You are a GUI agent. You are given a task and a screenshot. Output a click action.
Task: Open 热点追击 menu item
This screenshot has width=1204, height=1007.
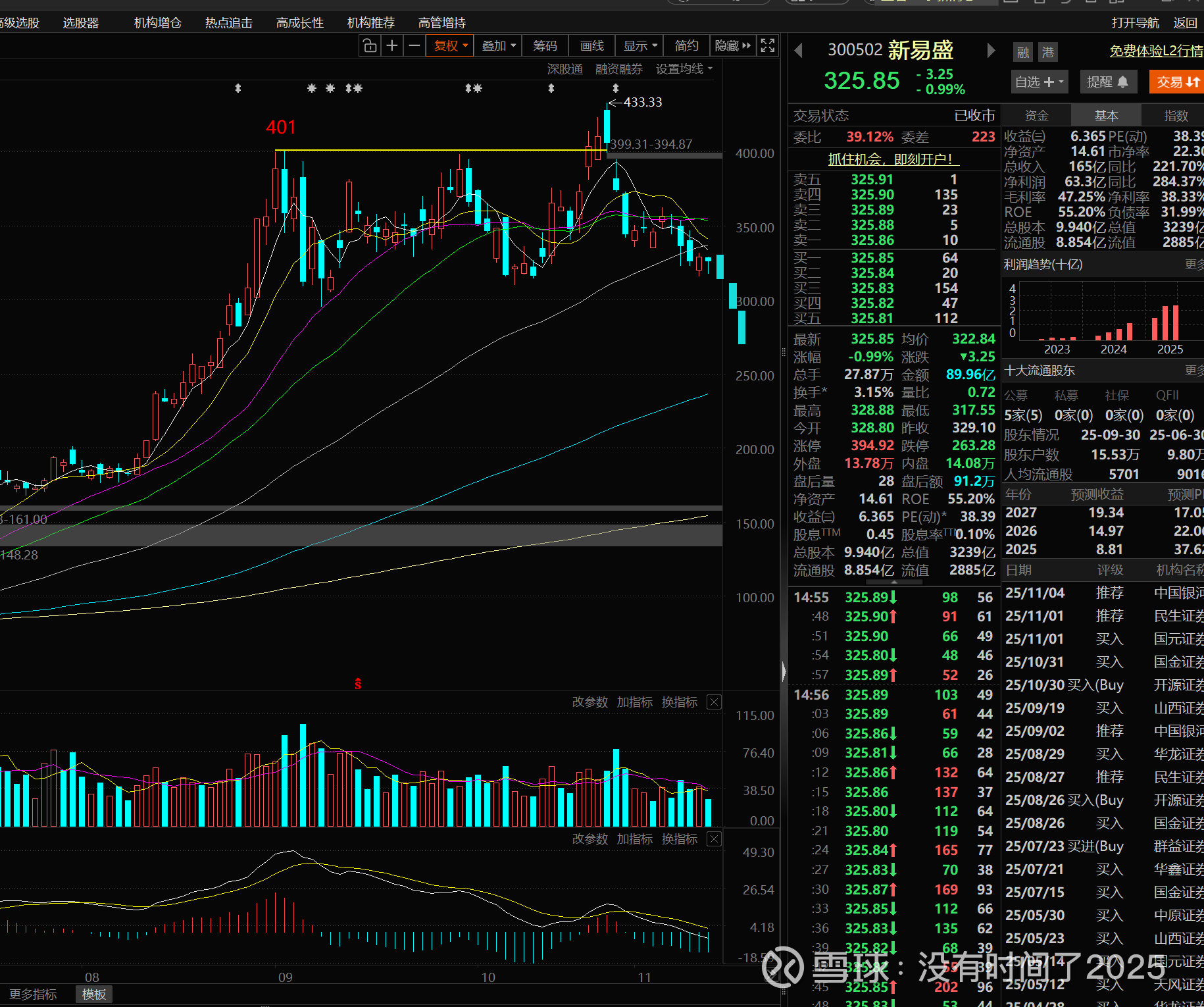(x=229, y=23)
